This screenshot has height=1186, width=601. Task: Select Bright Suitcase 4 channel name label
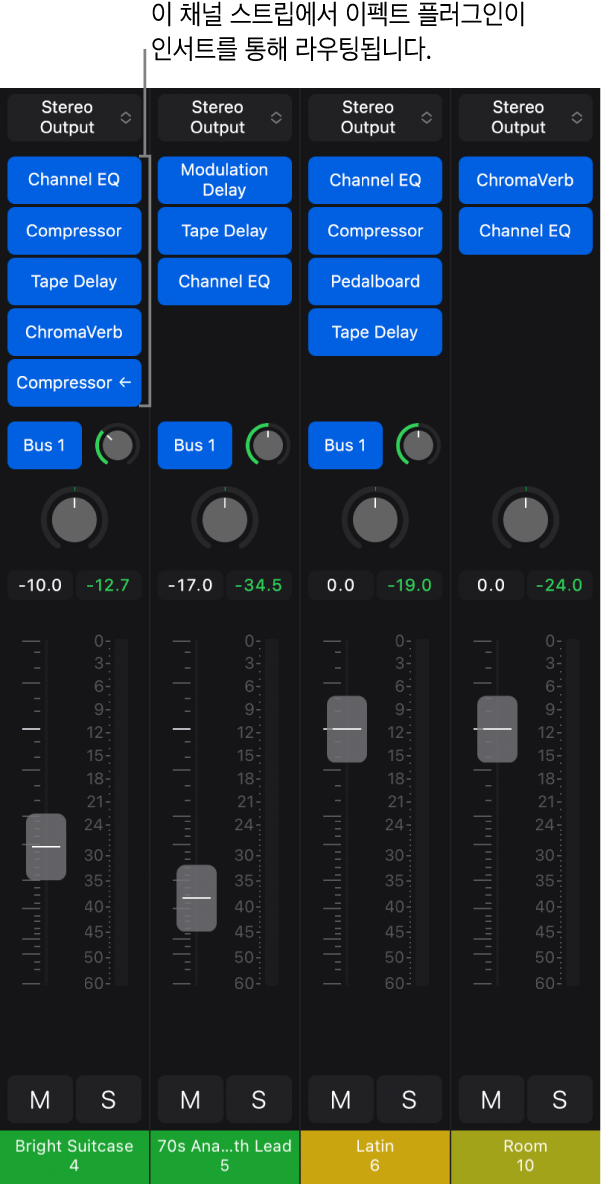(74, 1157)
